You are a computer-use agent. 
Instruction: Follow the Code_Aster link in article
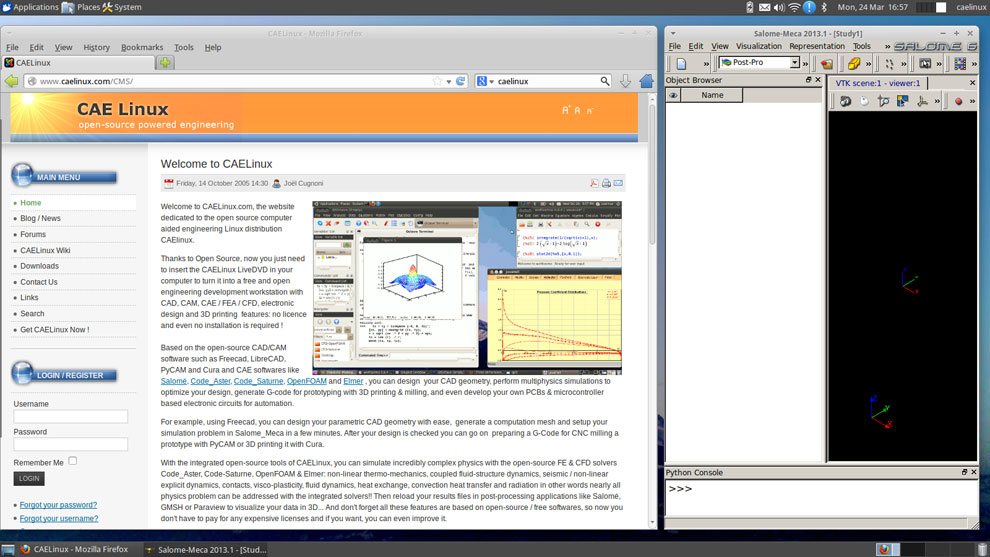pyautogui.click(x=210, y=381)
